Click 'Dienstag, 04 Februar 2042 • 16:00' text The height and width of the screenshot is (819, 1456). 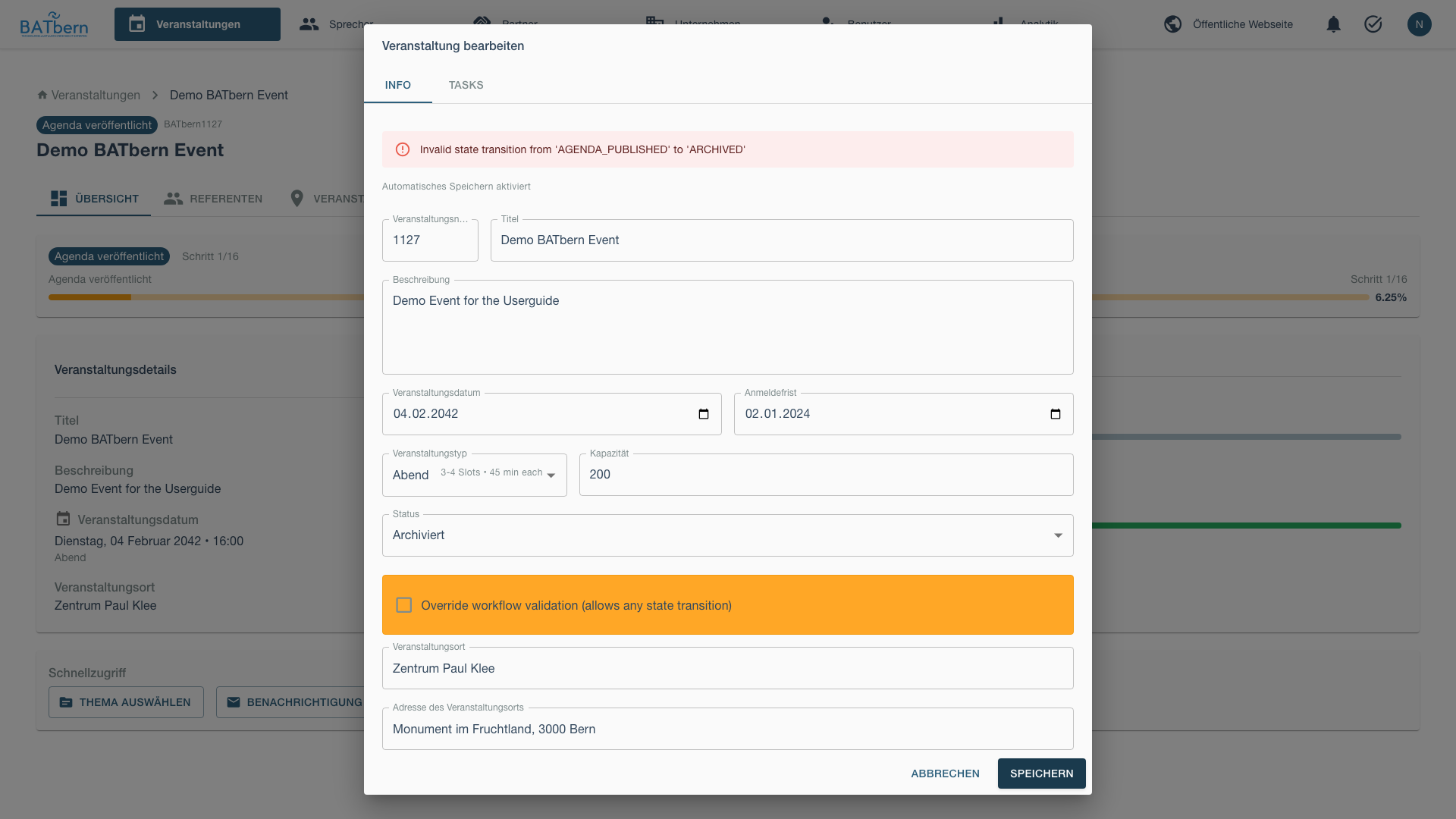(x=149, y=541)
